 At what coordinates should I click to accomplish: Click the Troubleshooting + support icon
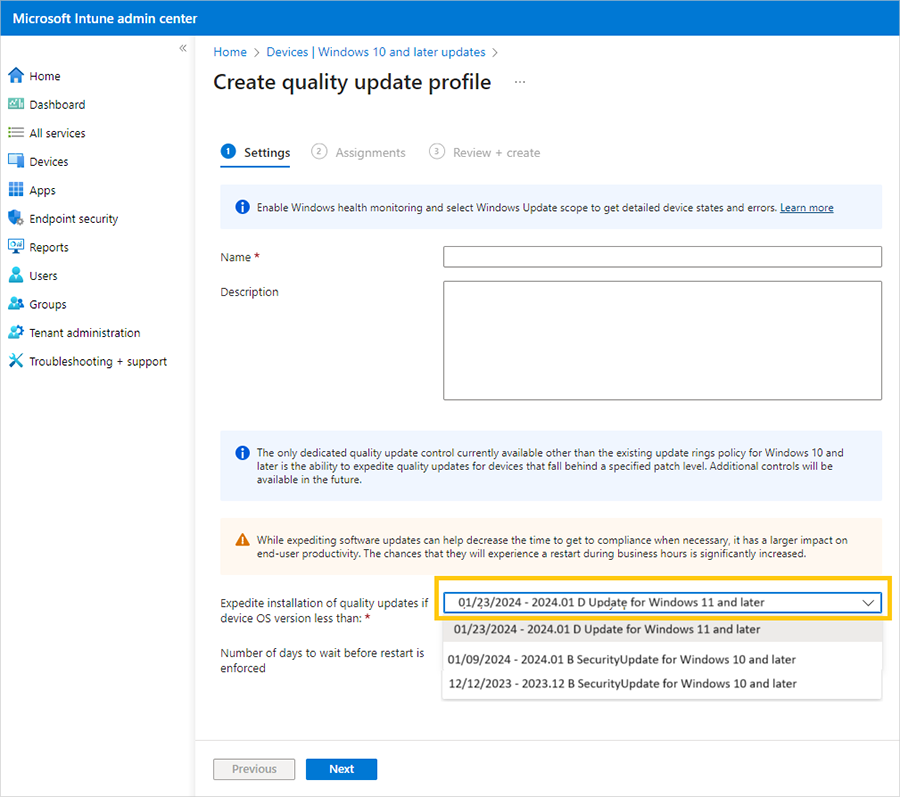click(16, 361)
